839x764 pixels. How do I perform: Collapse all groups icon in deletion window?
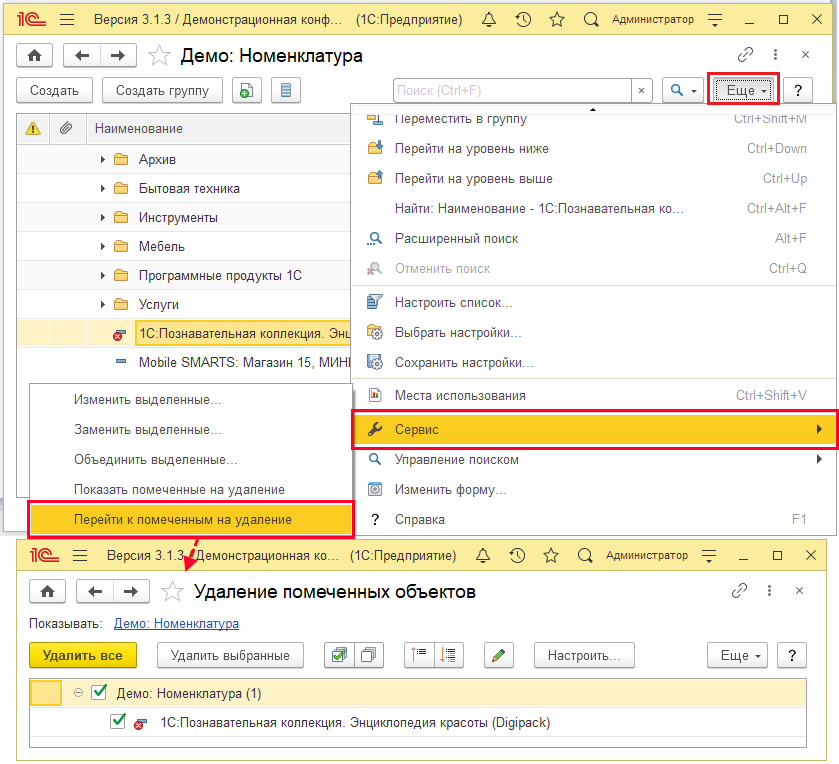click(x=420, y=655)
